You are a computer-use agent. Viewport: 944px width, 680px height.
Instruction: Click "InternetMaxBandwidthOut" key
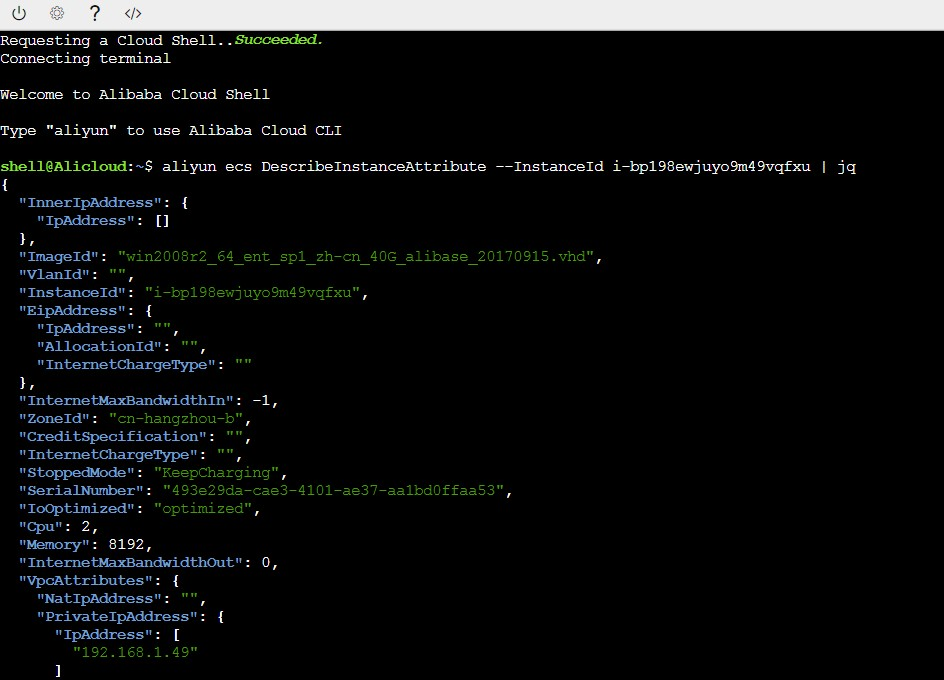131,563
